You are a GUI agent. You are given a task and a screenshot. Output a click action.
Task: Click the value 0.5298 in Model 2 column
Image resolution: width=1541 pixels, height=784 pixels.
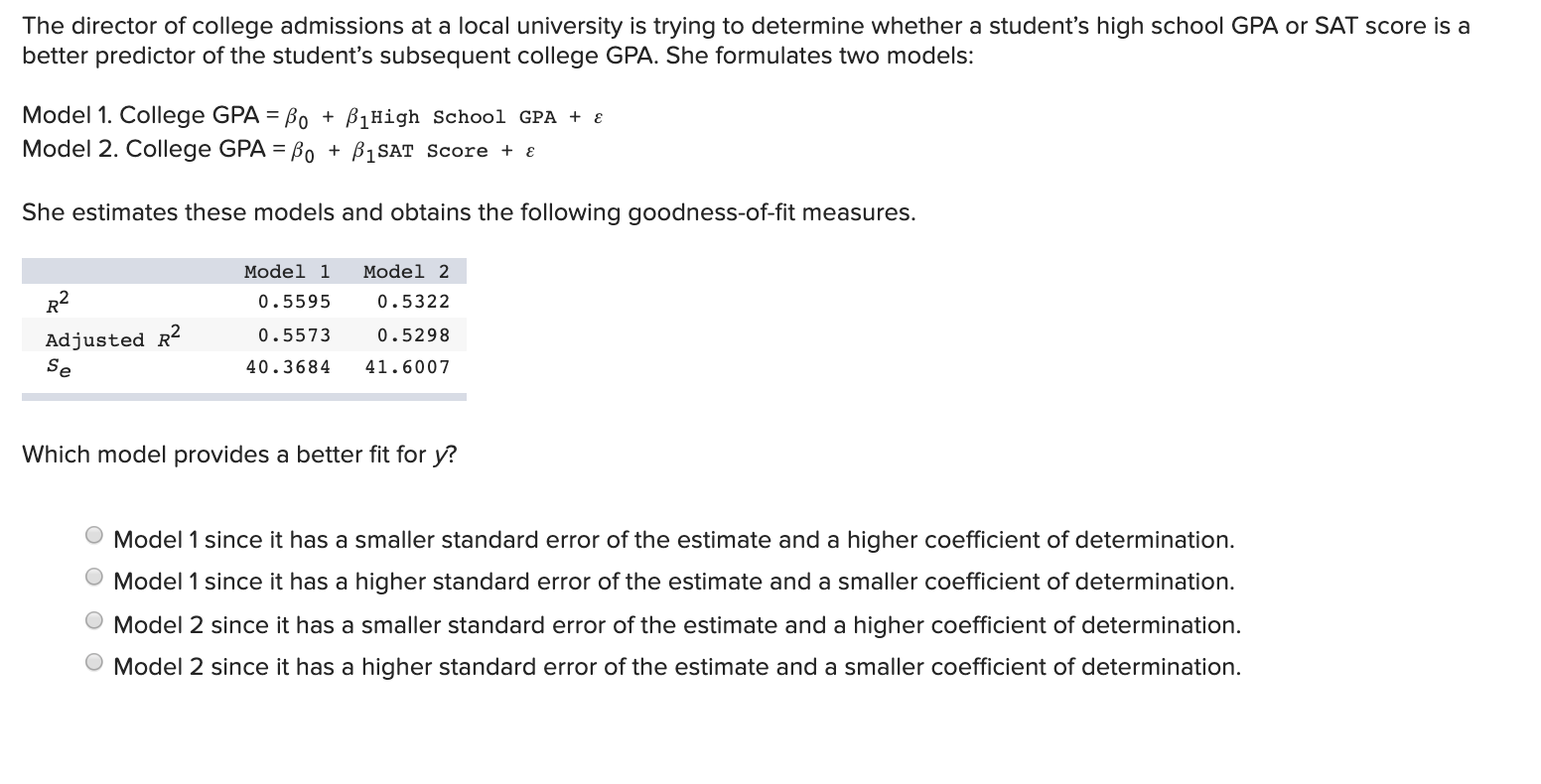click(414, 334)
